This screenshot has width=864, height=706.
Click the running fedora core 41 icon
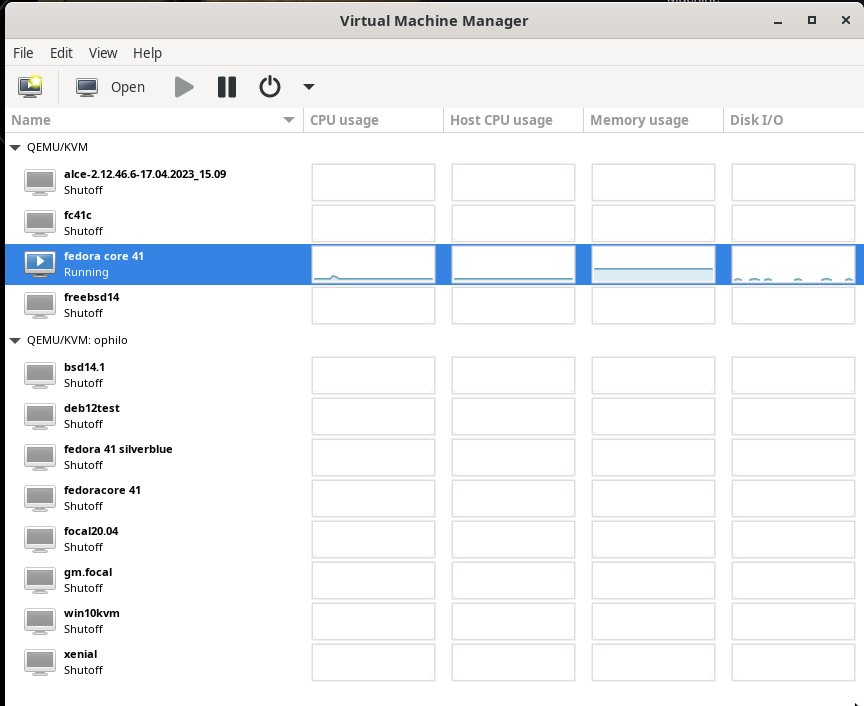click(x=40, y=265)
